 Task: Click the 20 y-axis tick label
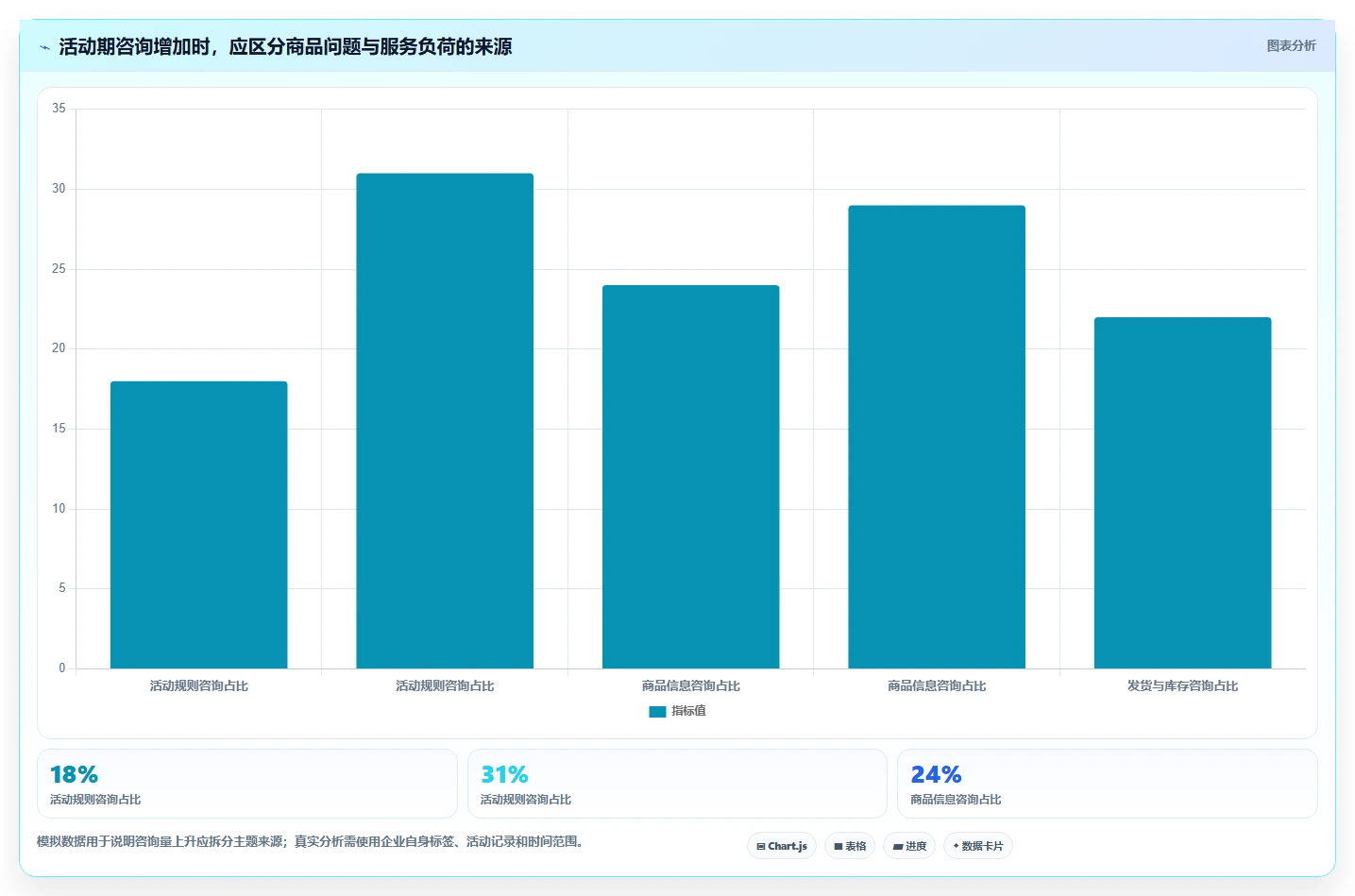point(59,348)
